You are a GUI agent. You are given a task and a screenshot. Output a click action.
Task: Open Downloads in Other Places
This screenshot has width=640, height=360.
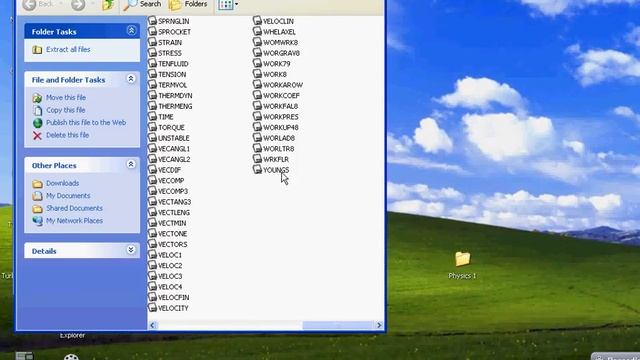click(62, 183)
